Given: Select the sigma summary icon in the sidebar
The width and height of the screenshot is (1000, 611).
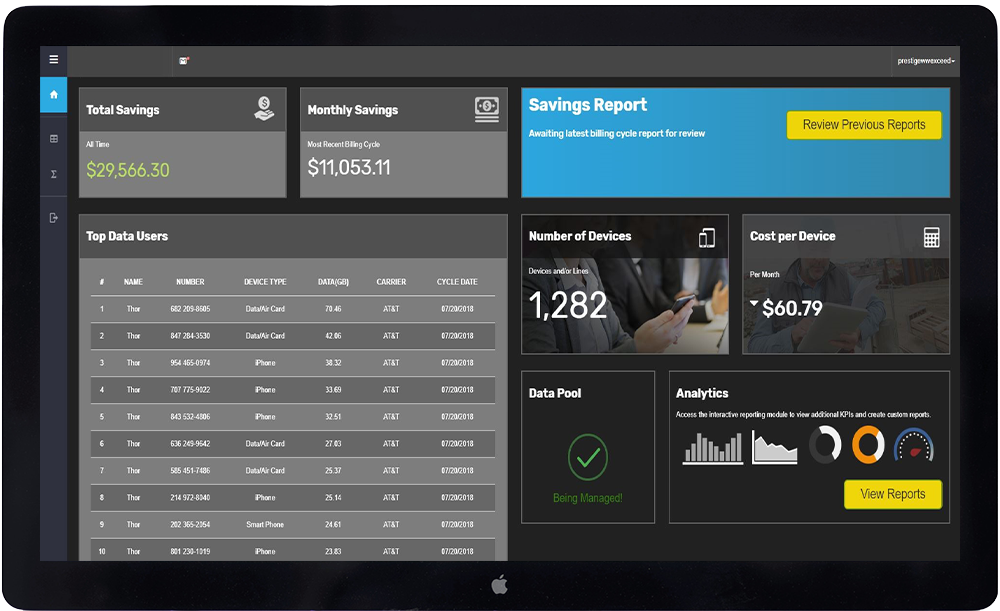Looking at the screenshot, I should [53, 173].
